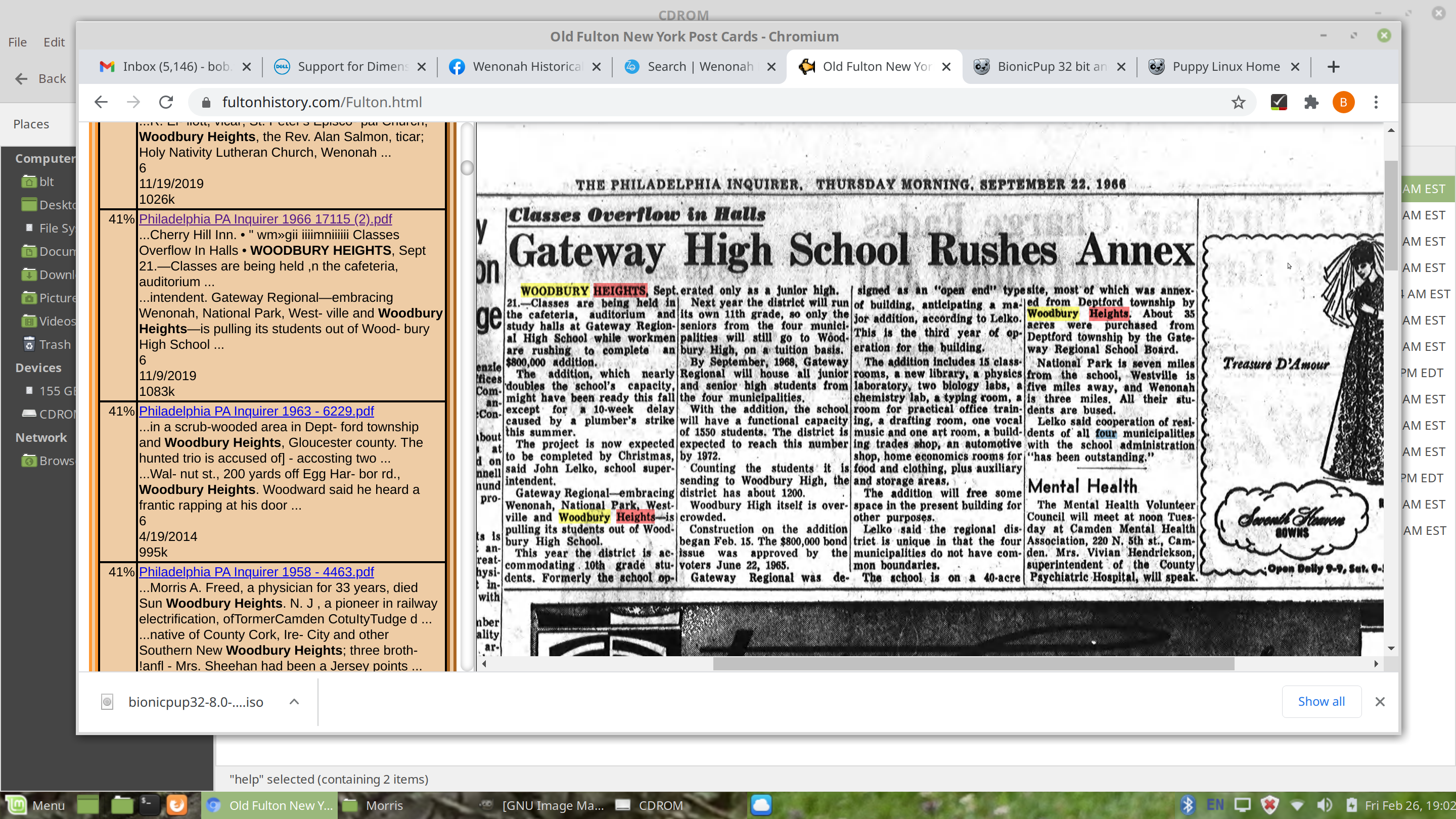
Task: Open Trash in file manager sidebar
Action: point(48,344)
